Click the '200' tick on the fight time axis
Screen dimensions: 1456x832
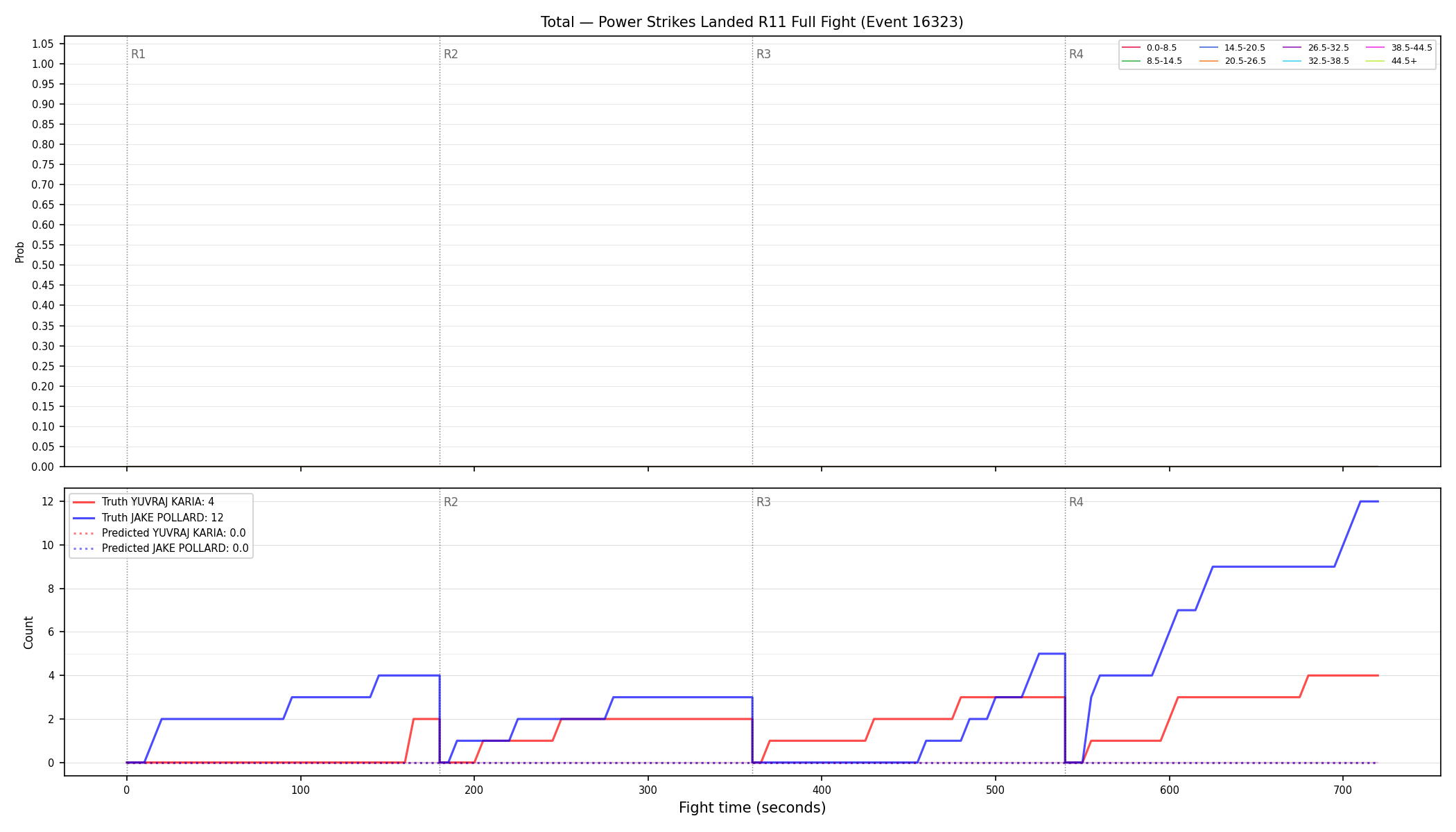pos(474,790)
